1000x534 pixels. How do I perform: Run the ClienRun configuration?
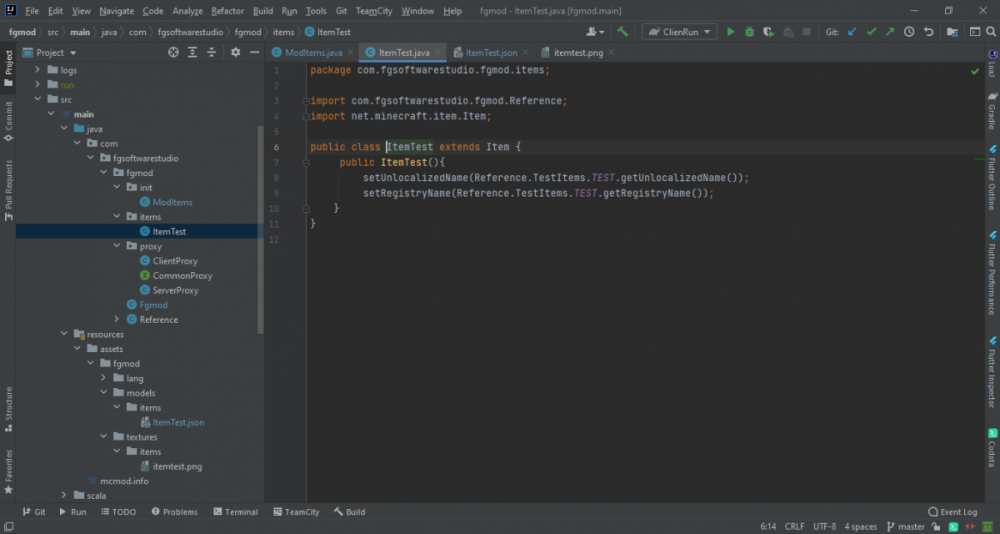pos(731,32)
